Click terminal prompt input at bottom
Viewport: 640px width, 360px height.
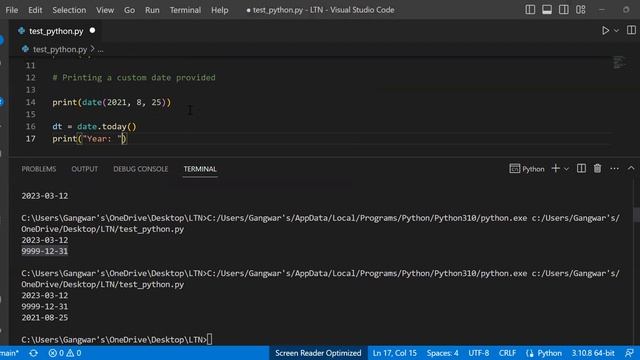tap(209, 340)
